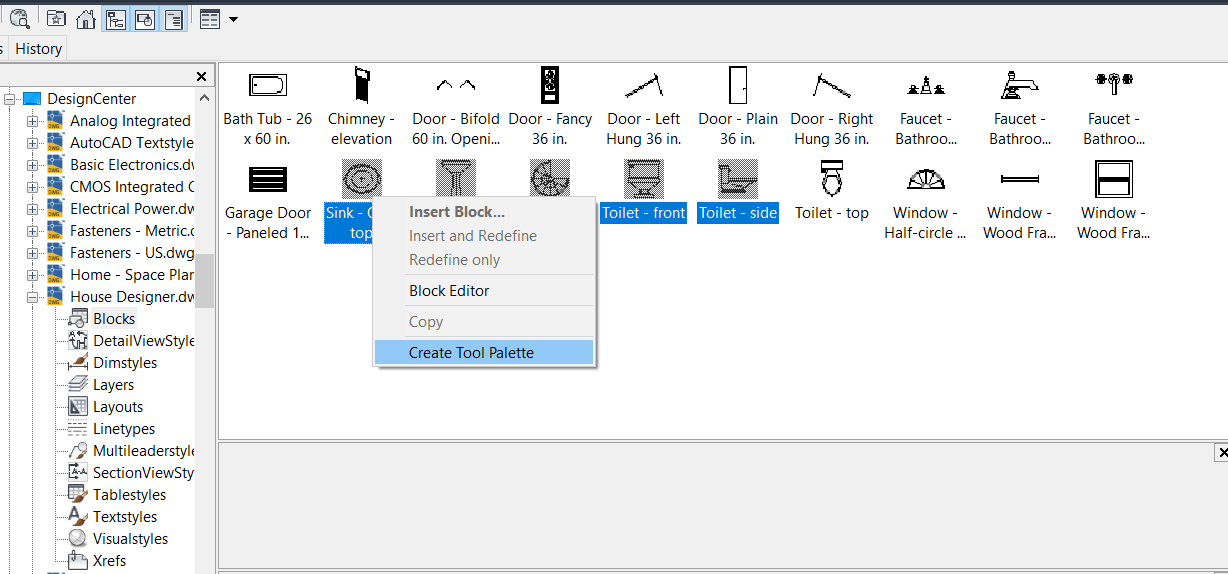Screen dimensions: 1228x574
Task: Select Create Tool Palette menu item
Action: (471, 352)
